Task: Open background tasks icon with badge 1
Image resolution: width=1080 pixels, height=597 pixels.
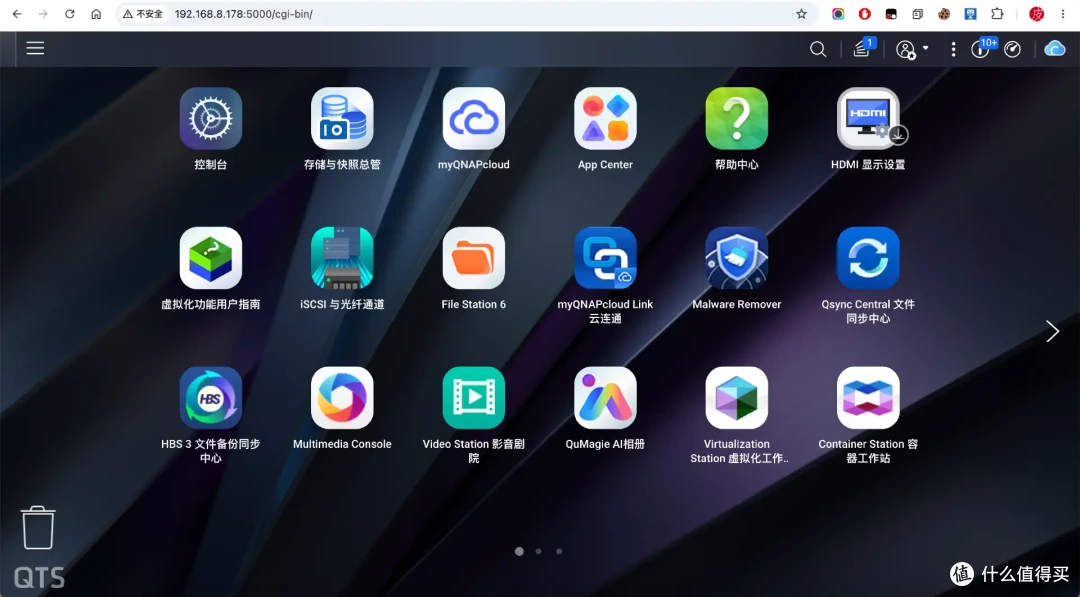Action: [x=863, y=48]
